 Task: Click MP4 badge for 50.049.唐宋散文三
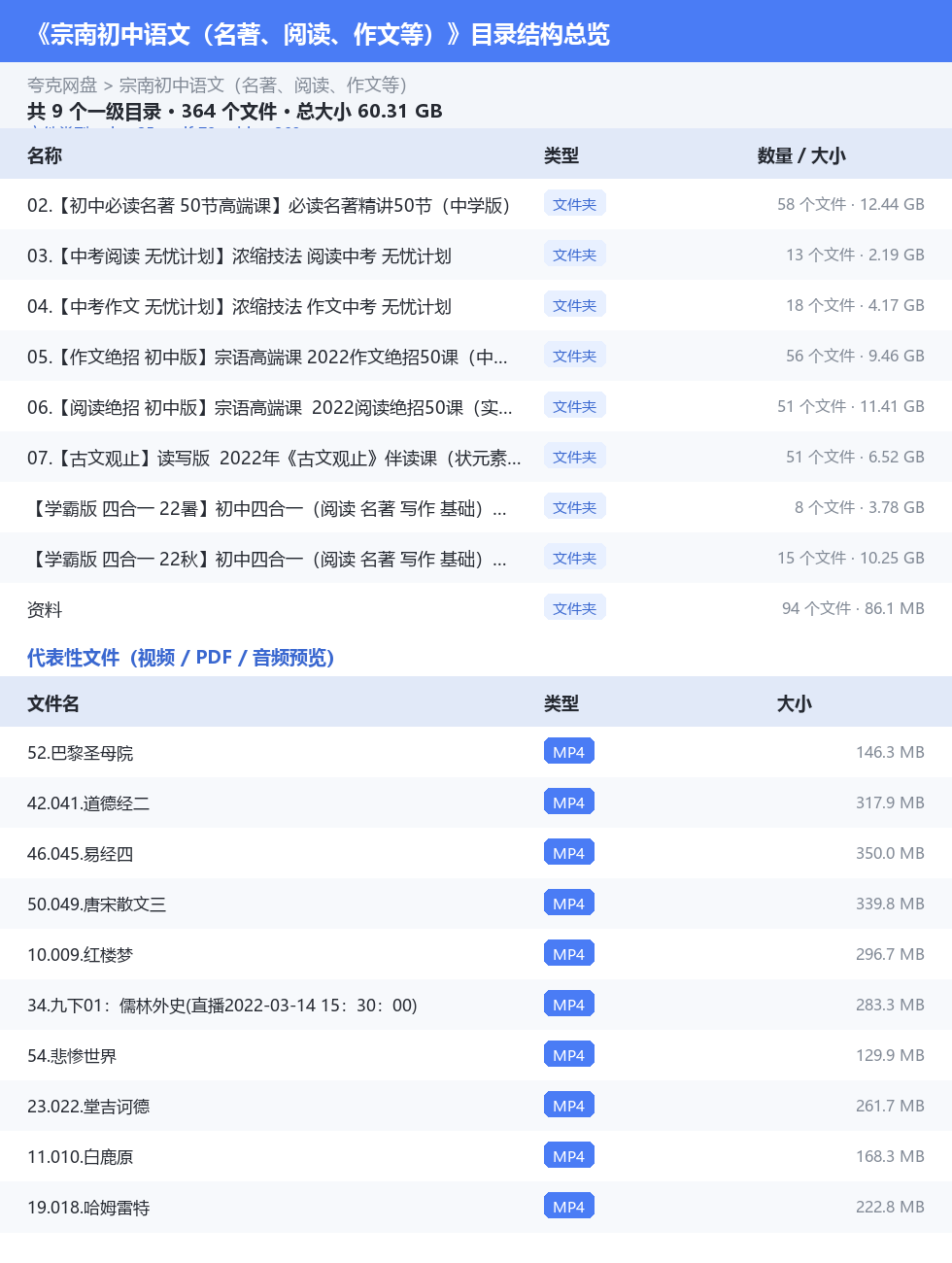point(569,904)
